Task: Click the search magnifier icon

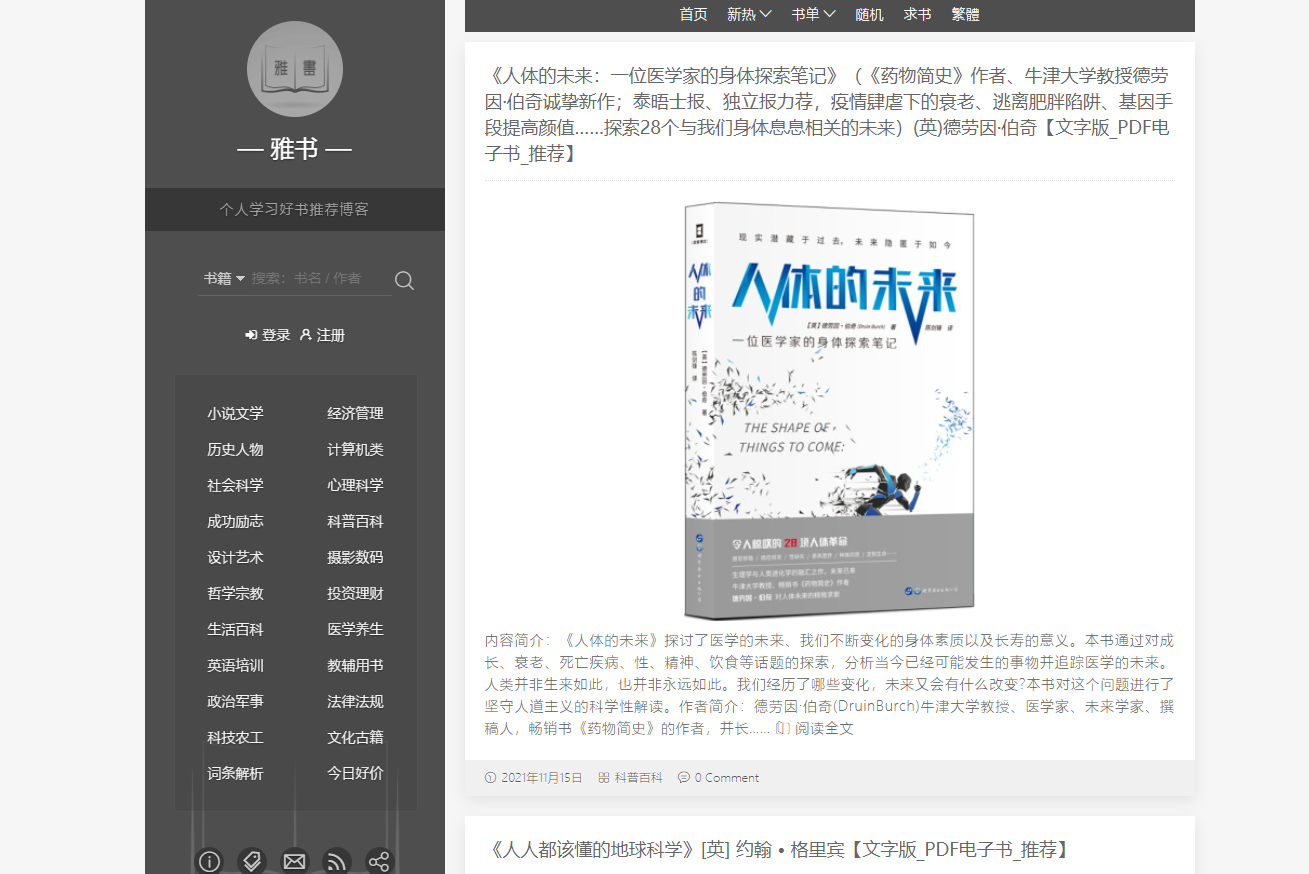Action: tap(404, 280)
